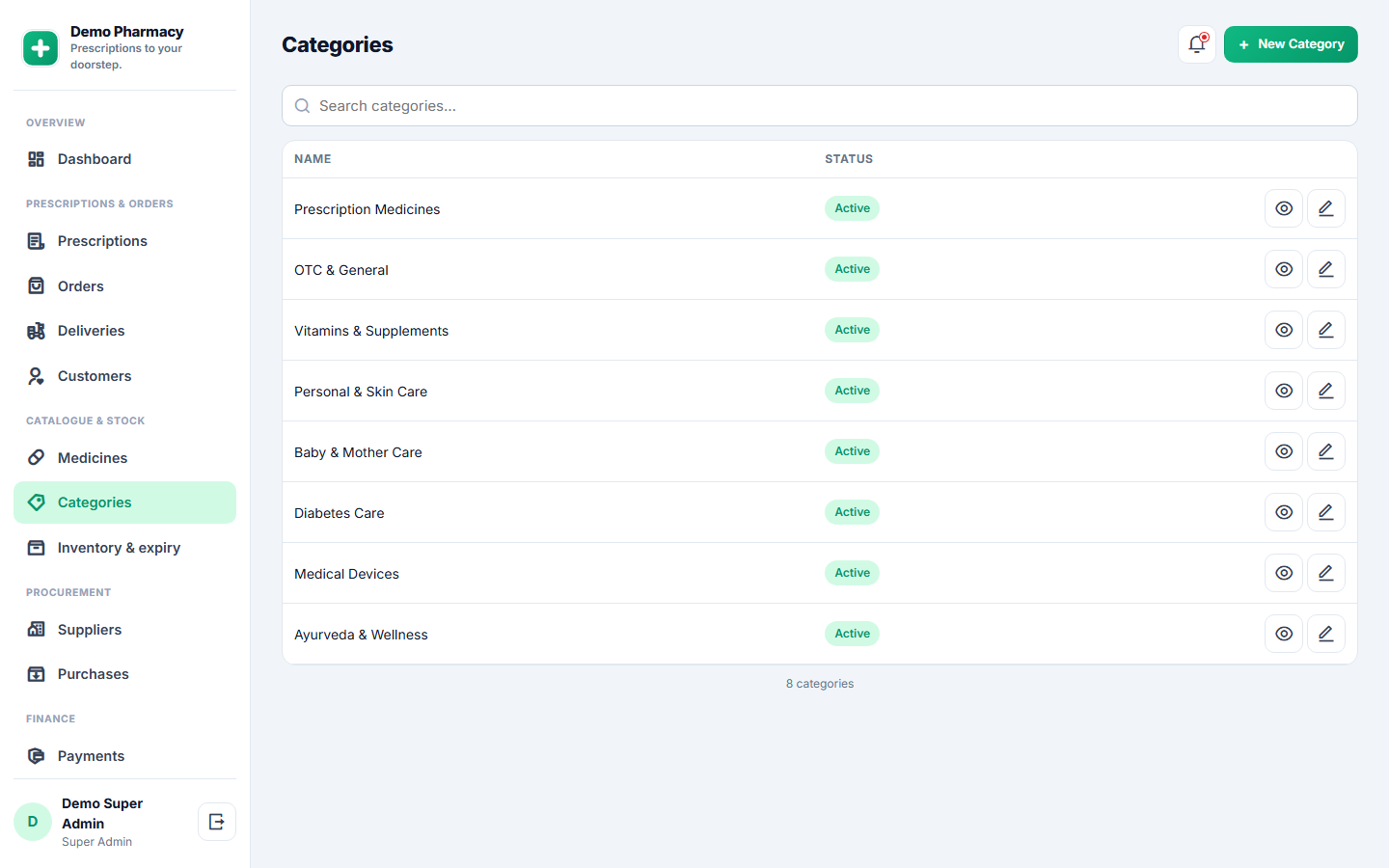Click the NAME column header
Viewport: 1389px width, 868px height.
pos(313,159)
